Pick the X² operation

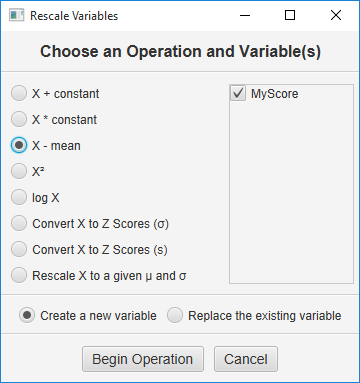coord(19,171)
